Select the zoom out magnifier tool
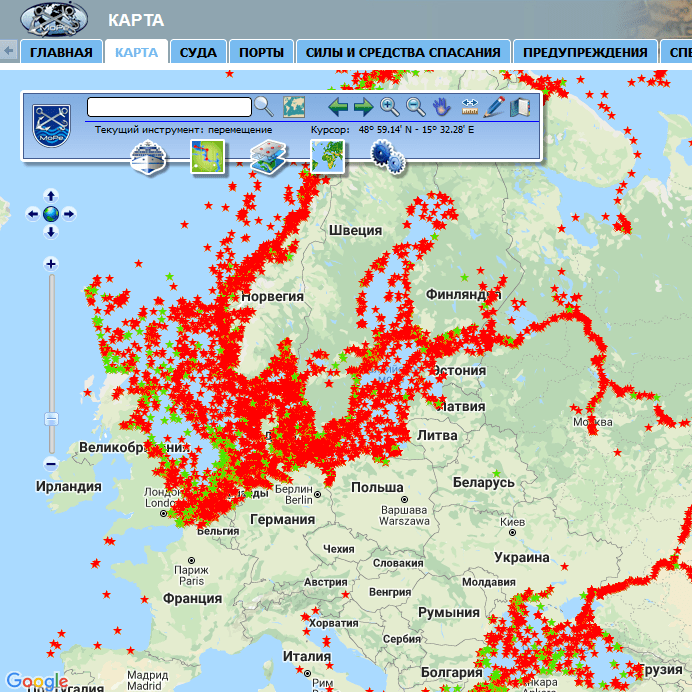 coord(415,107)
